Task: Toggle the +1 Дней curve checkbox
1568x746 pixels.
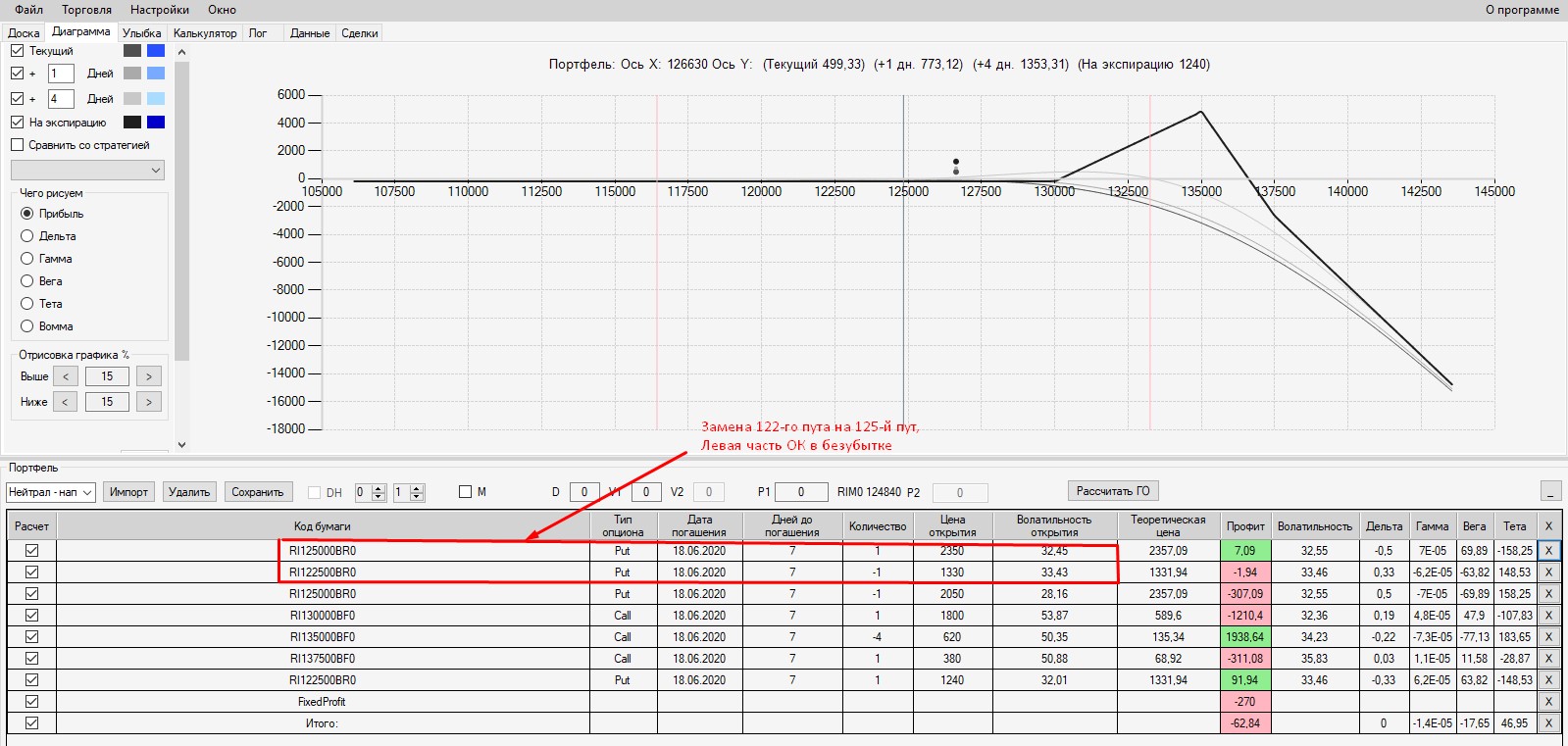Action: 17,73
